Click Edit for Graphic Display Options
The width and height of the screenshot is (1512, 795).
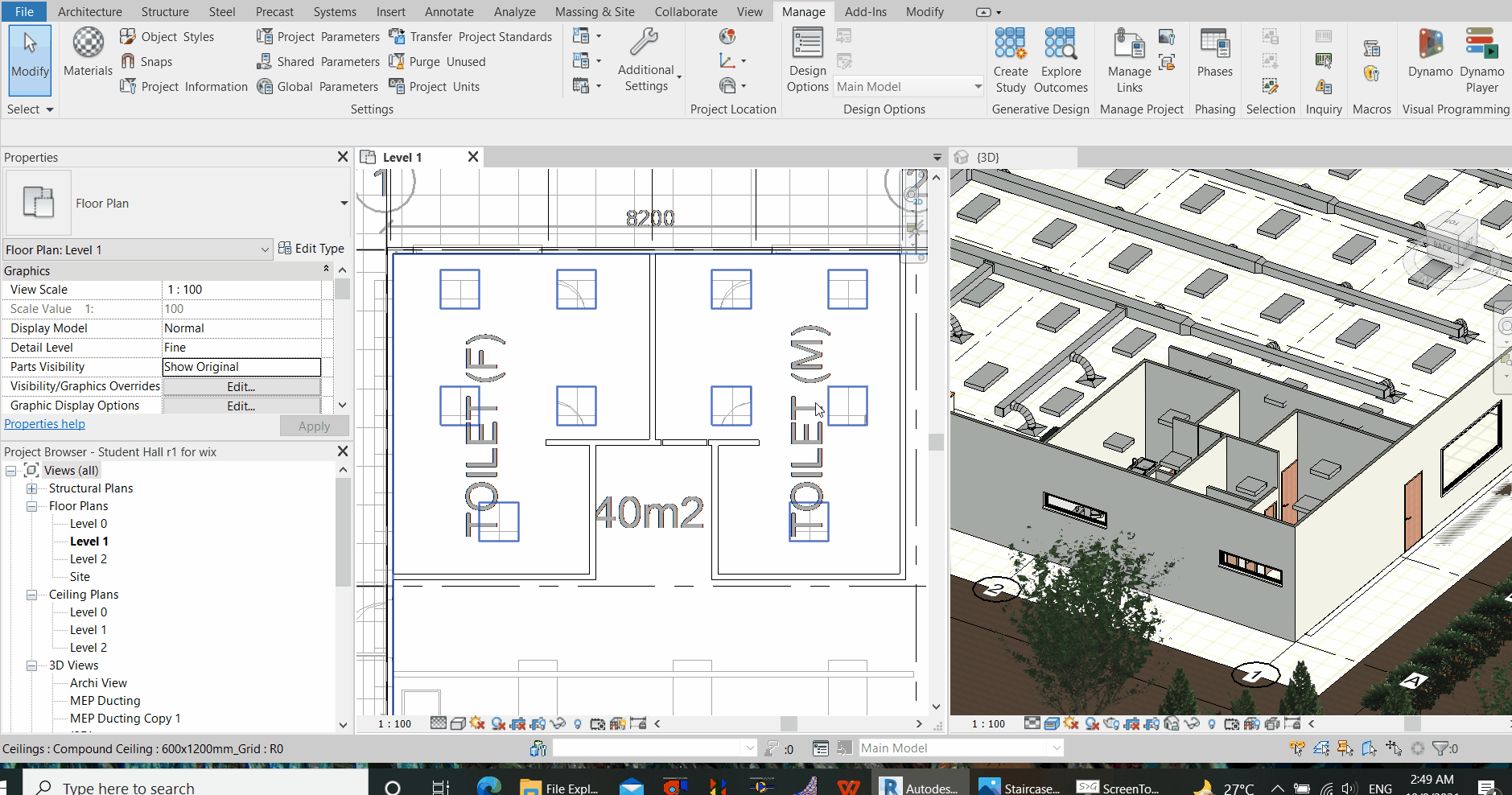tap(241, 406)
